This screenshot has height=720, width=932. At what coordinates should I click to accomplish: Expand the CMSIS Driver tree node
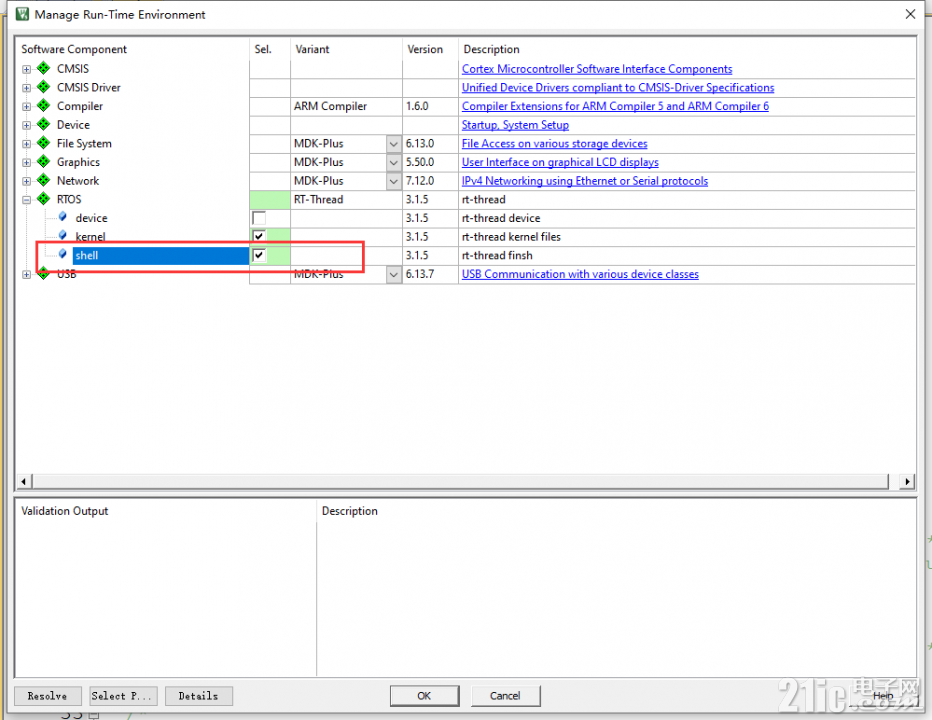click(26, 88)
